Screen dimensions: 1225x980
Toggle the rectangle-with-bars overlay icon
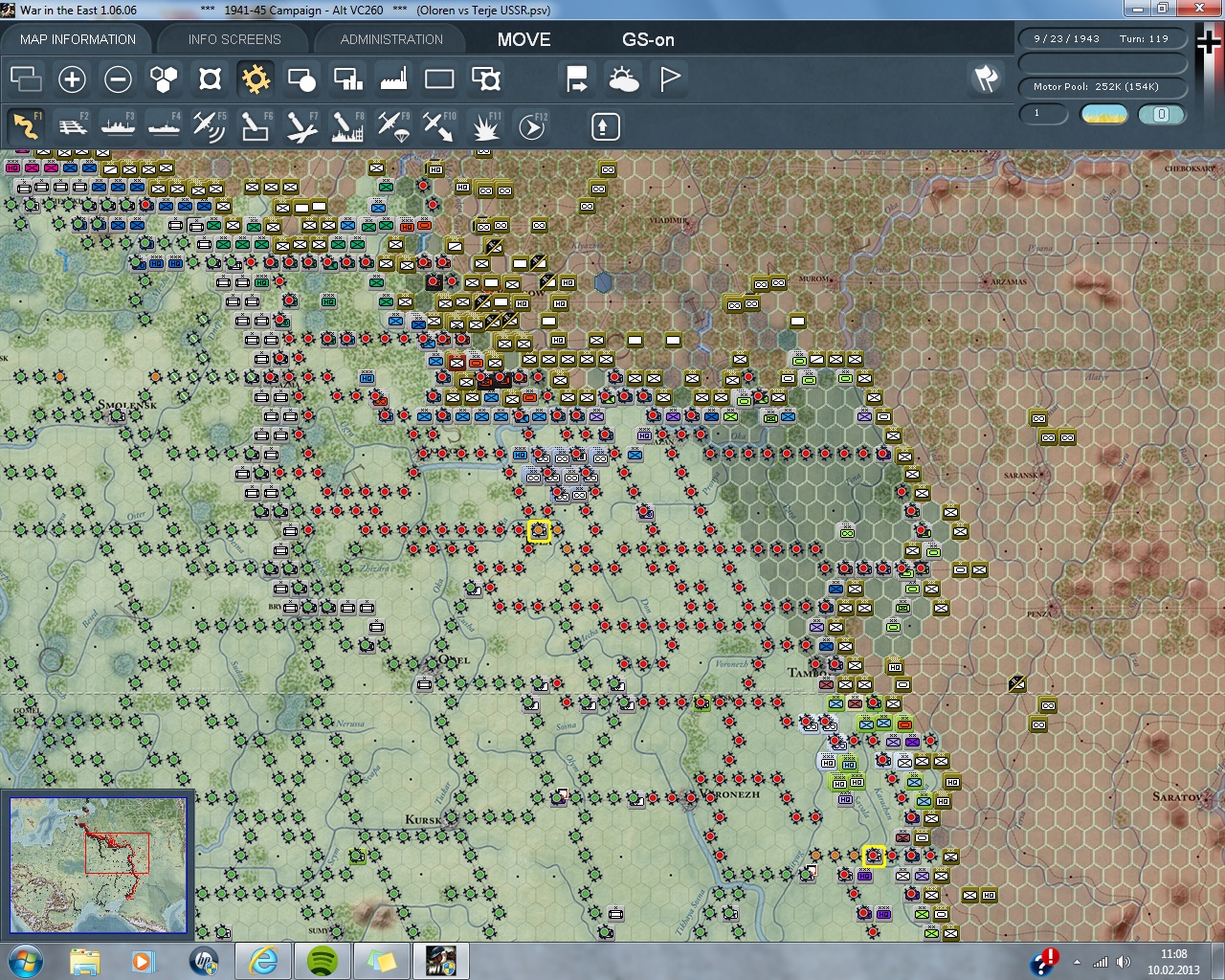pos(347,78)
